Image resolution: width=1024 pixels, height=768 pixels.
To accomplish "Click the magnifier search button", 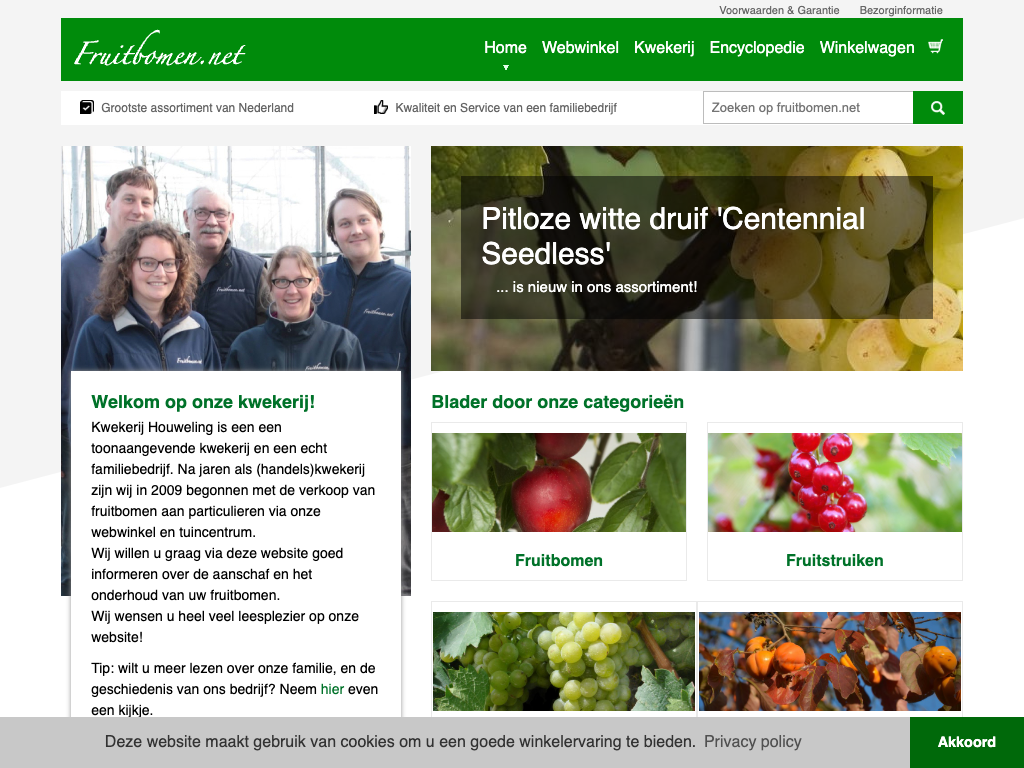I will coord(937,108).
